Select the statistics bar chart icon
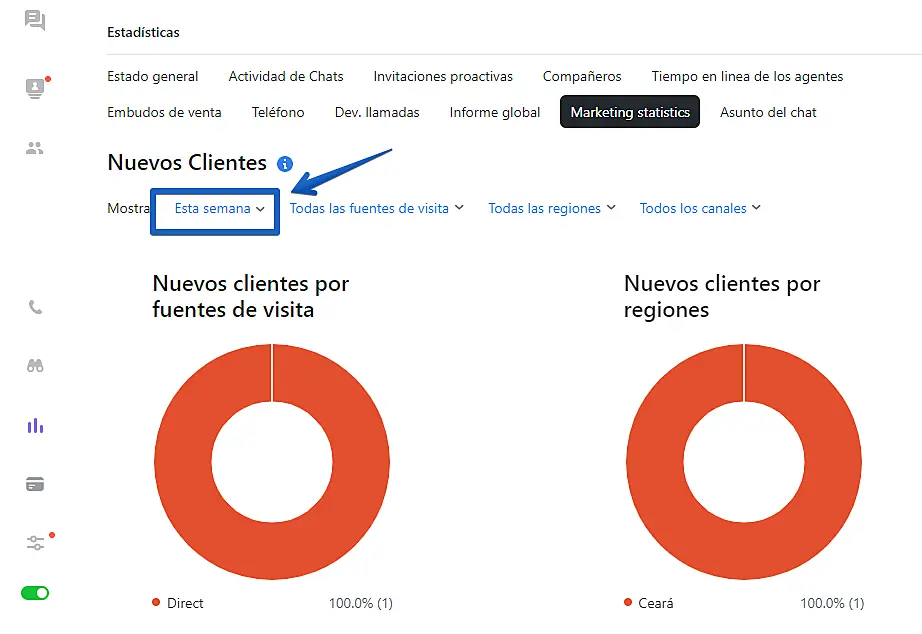This screenshot has height=634, width=922. 35,426
